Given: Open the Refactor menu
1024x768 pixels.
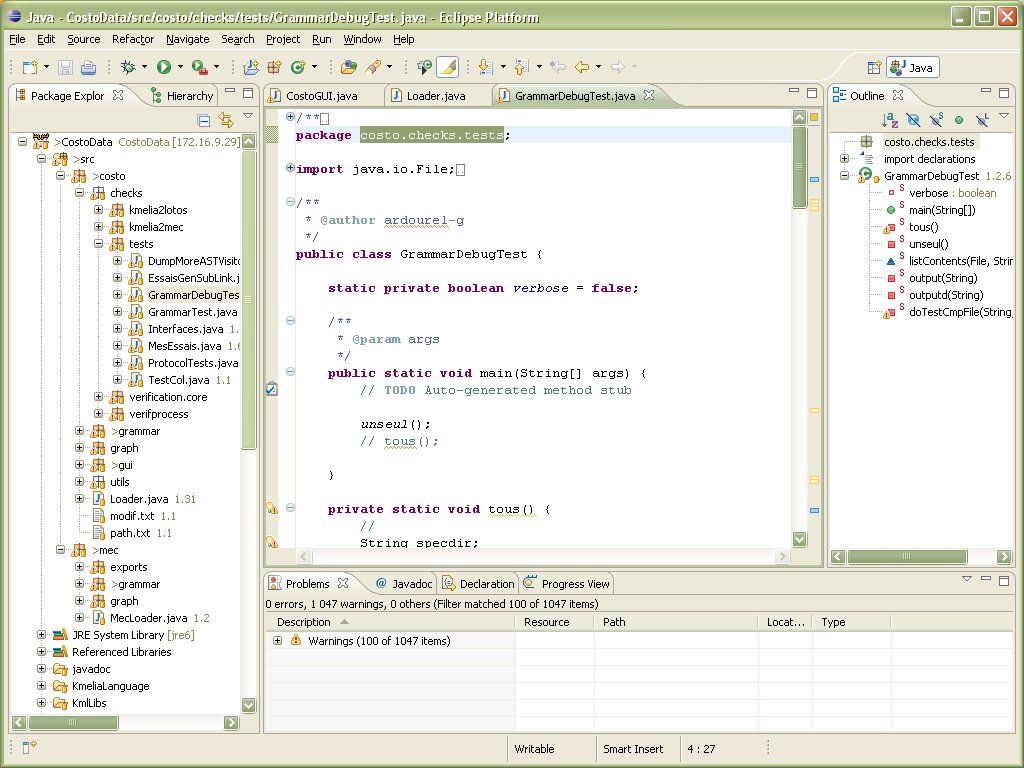Looking at the screenshot, I should coord(133,39).
